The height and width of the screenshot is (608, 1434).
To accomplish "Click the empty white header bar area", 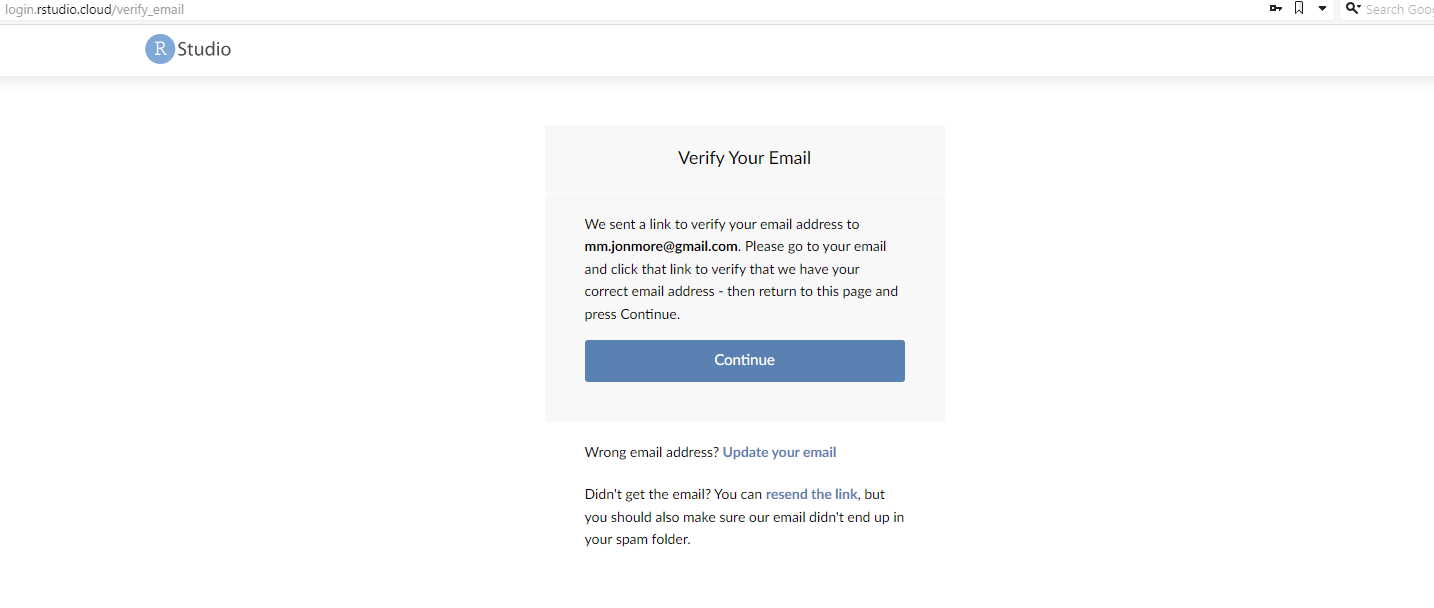I will (x=800, y=50).
